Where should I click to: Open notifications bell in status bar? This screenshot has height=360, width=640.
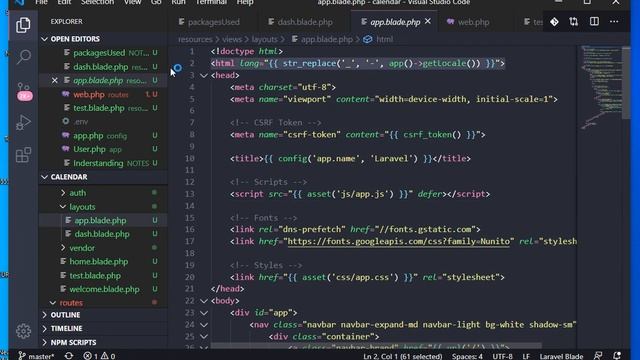[617, 356]
